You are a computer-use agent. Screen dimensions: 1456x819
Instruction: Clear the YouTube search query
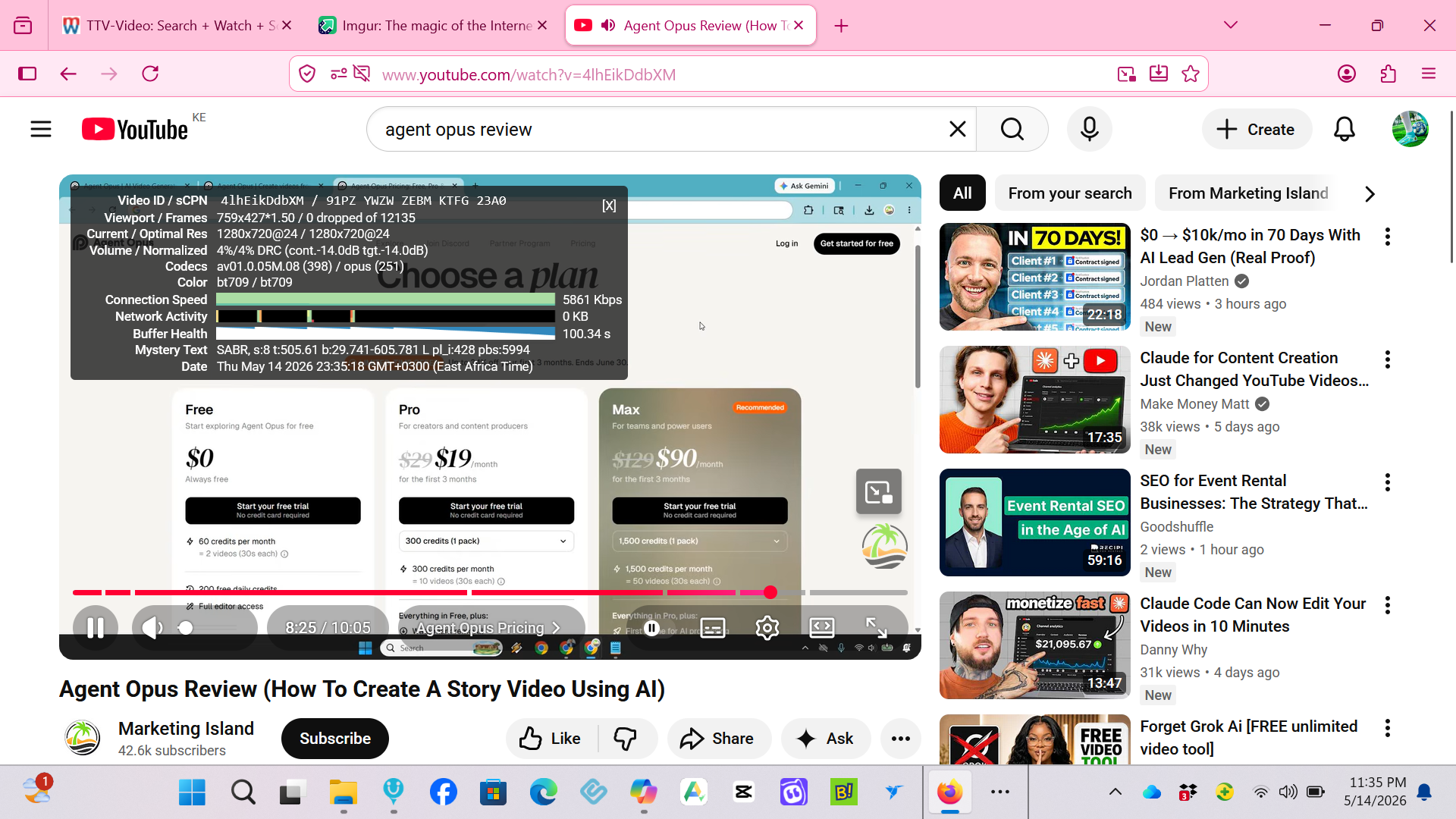[958, 130]
